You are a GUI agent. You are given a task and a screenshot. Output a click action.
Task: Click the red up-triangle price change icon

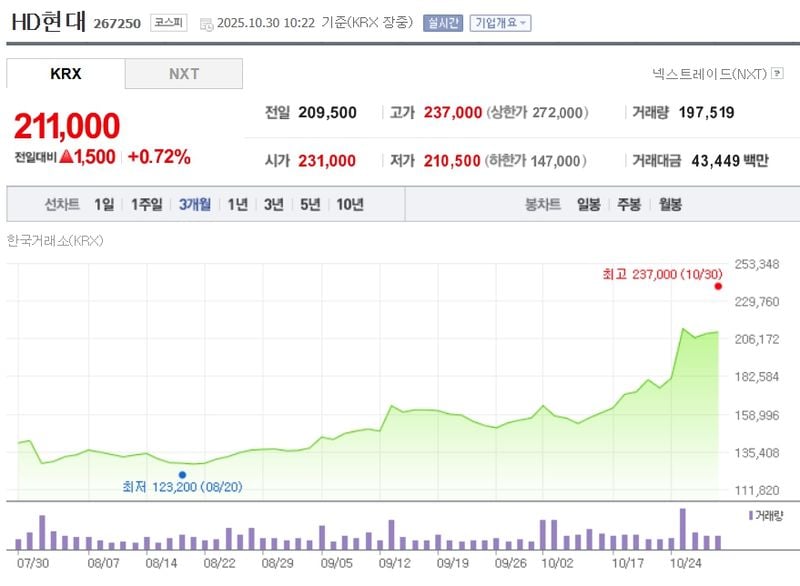coord(67,157)
